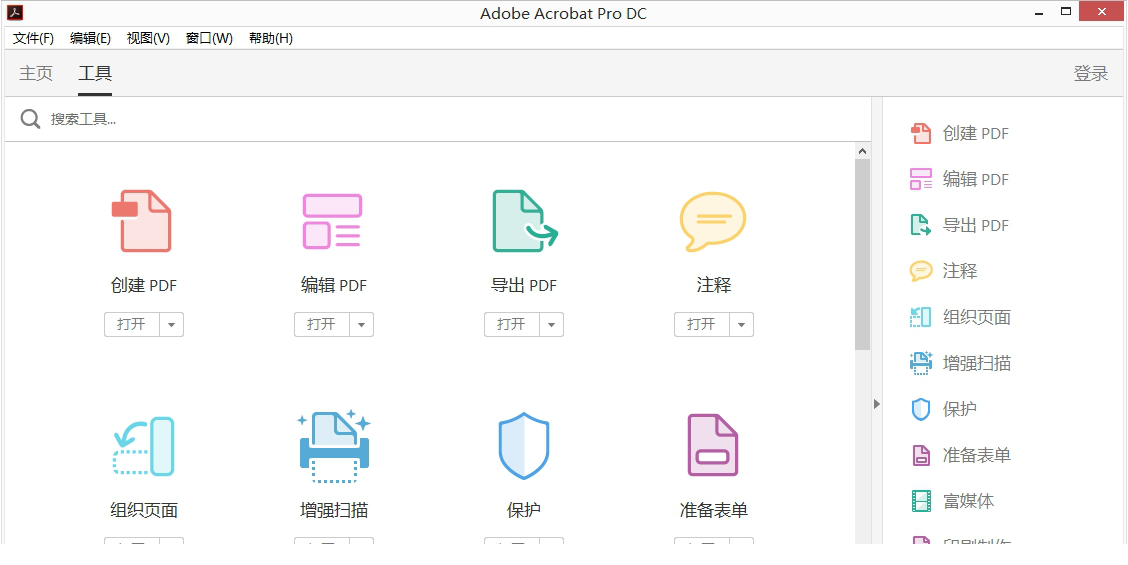1128x565 pixels.
Task: Open the 编辑(E) menu
Action: 90,38
